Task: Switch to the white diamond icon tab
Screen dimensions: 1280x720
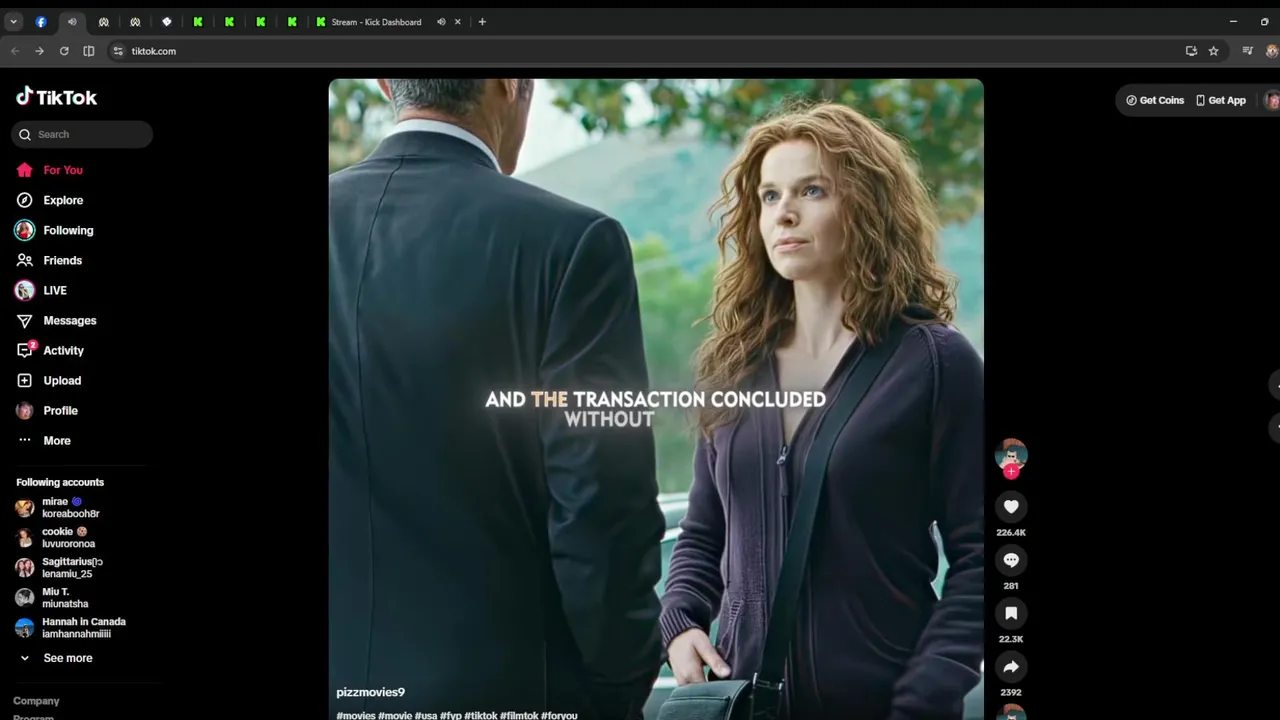Action: pyautogui.click(x=167, y=22)
